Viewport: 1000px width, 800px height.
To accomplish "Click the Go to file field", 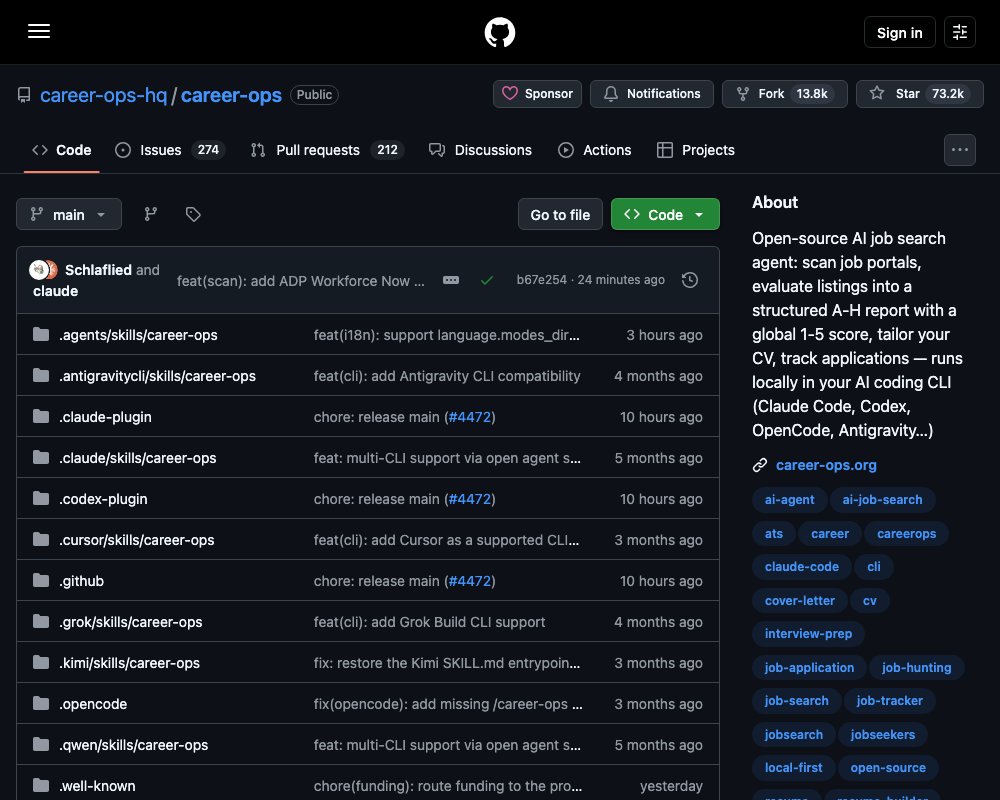I will pos(560,214).
